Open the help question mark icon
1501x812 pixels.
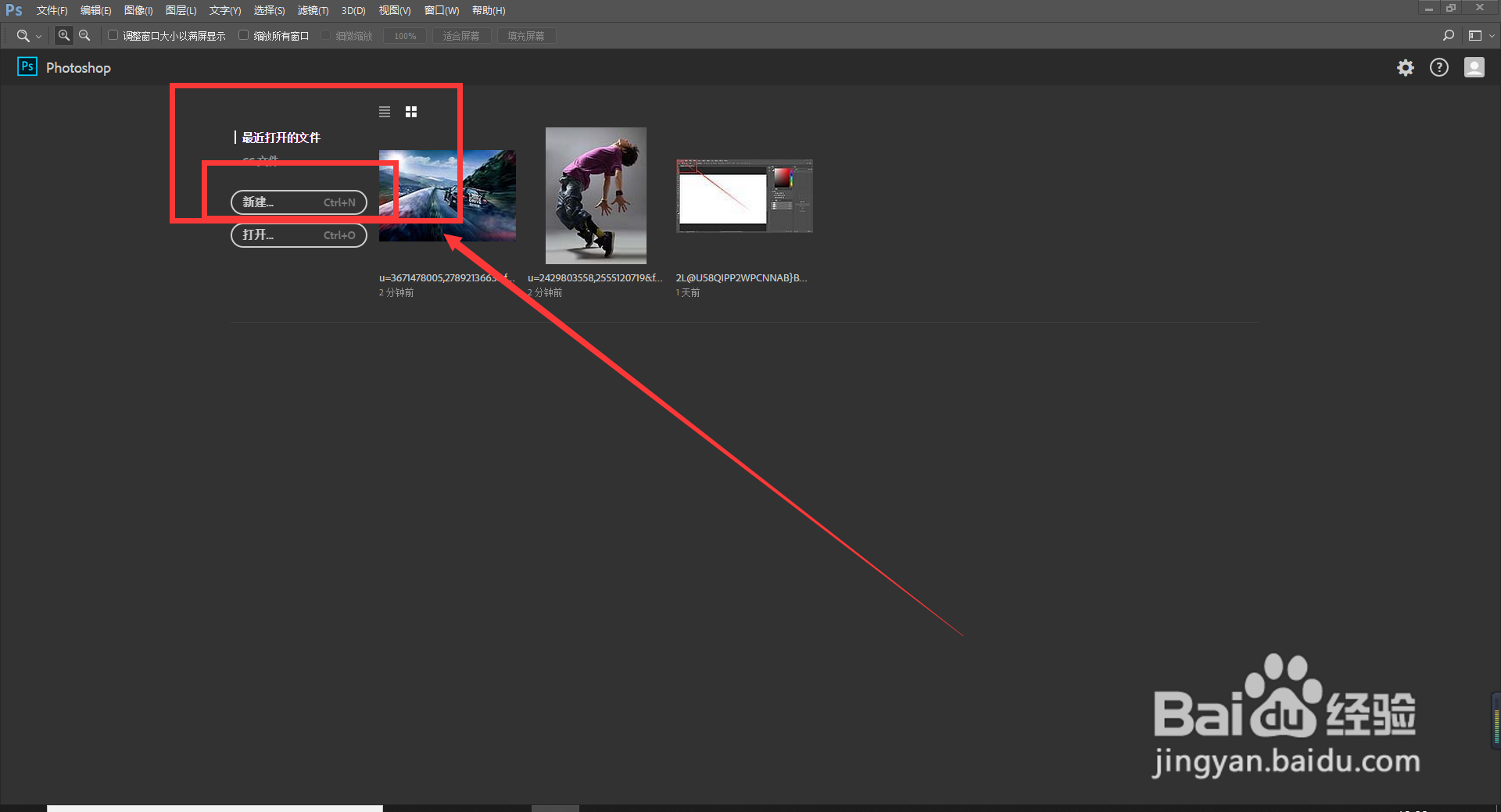1439,68
